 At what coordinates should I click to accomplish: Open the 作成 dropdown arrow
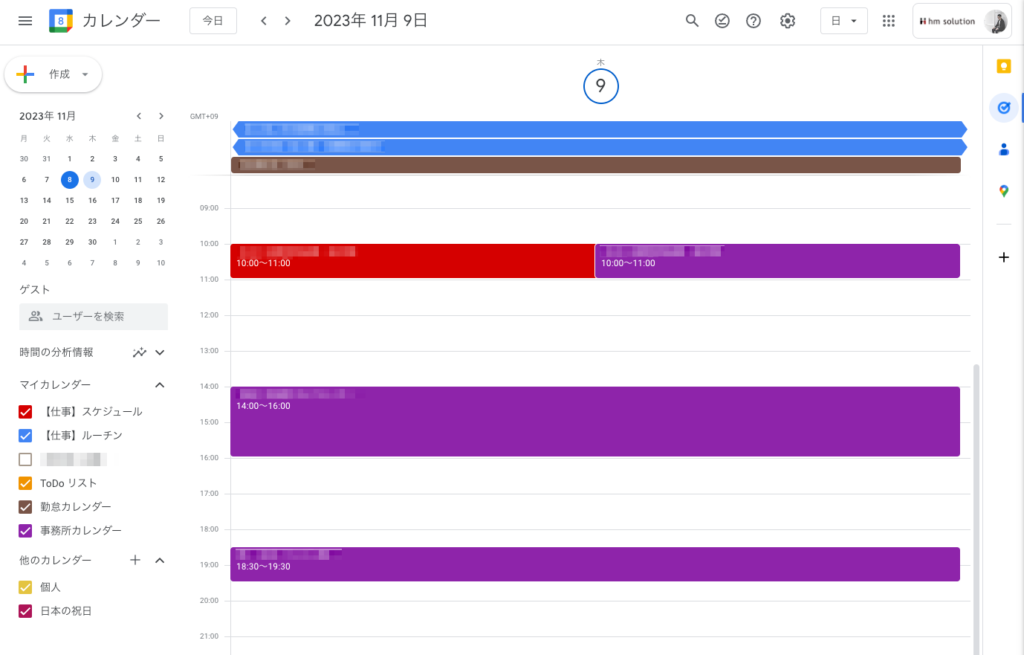point(85,74)
